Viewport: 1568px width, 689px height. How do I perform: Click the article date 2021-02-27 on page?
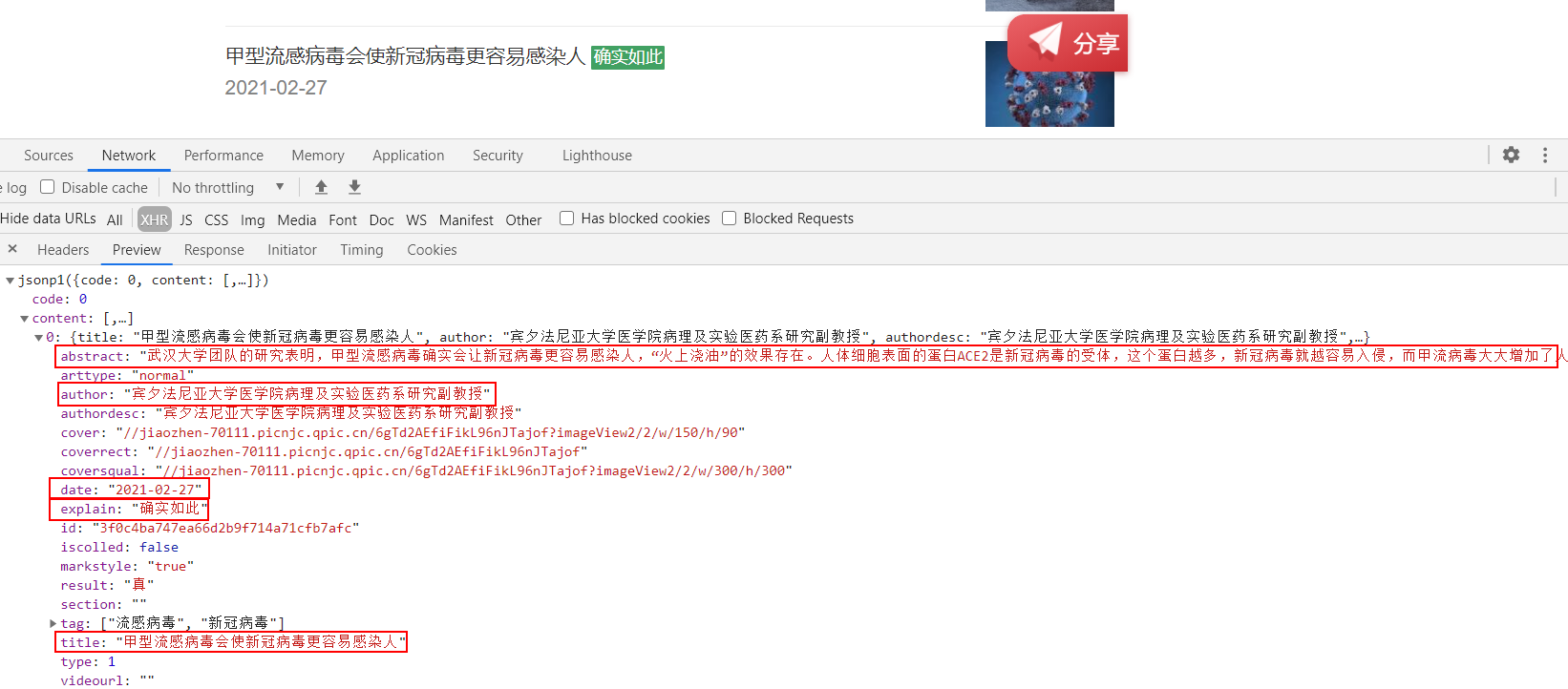click(276, 88)
